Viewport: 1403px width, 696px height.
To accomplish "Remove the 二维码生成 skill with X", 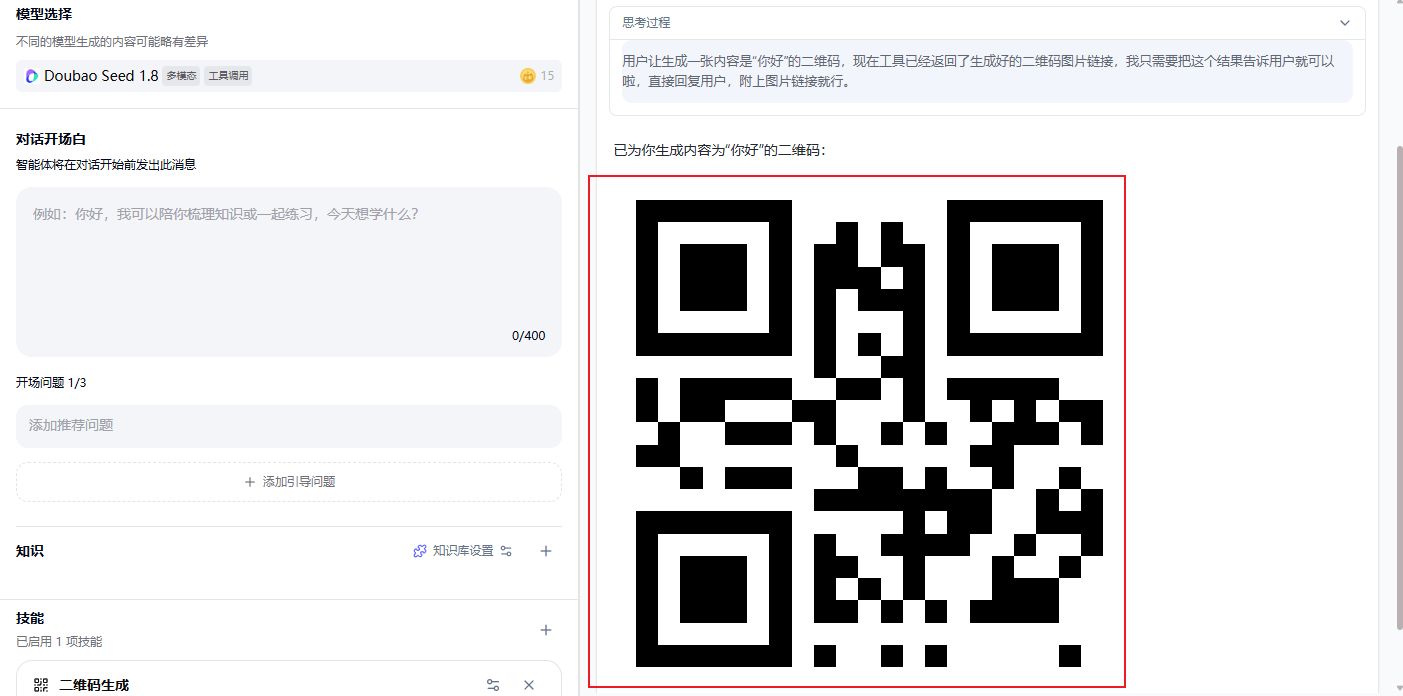I will tap(529, 685).
